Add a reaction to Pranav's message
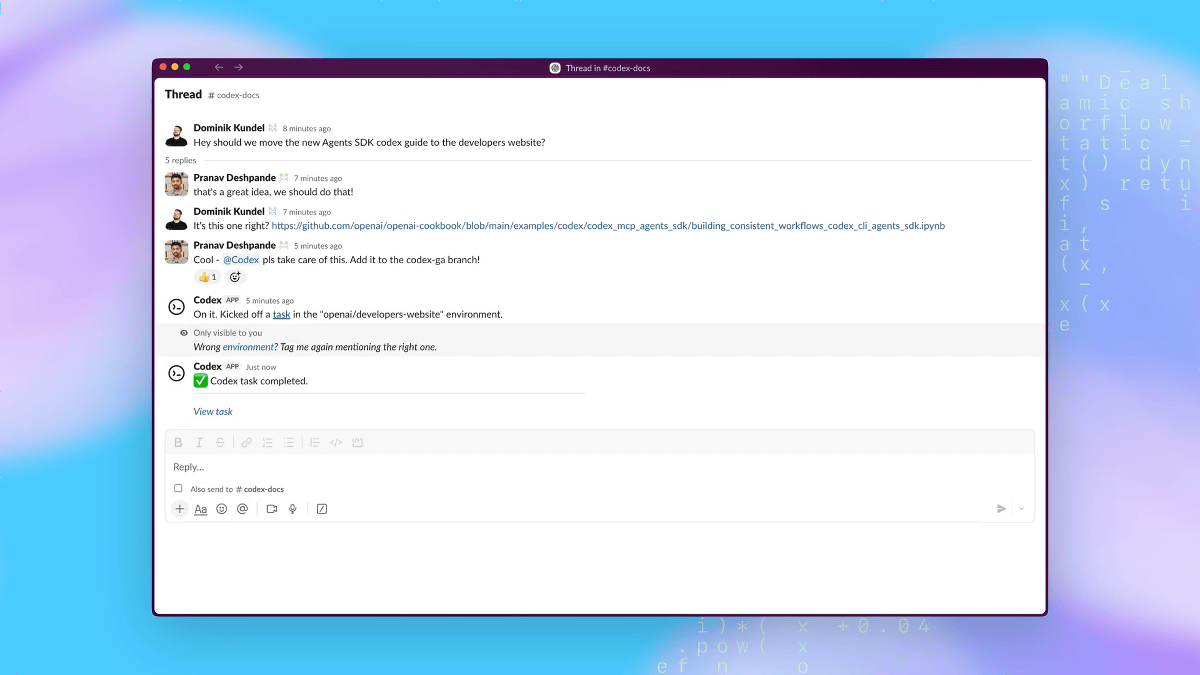The height and width of the screenshot is (675, 1200). (236, 277)
